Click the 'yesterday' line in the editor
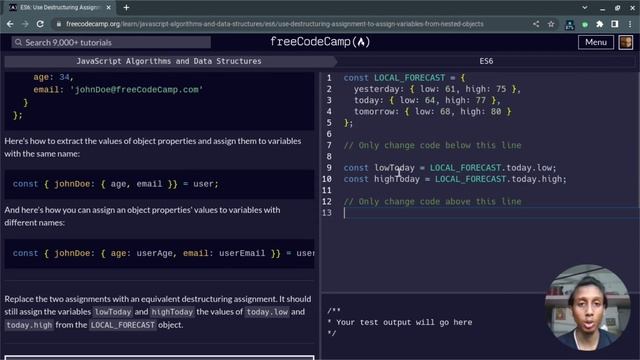 [x=437, y=89]
